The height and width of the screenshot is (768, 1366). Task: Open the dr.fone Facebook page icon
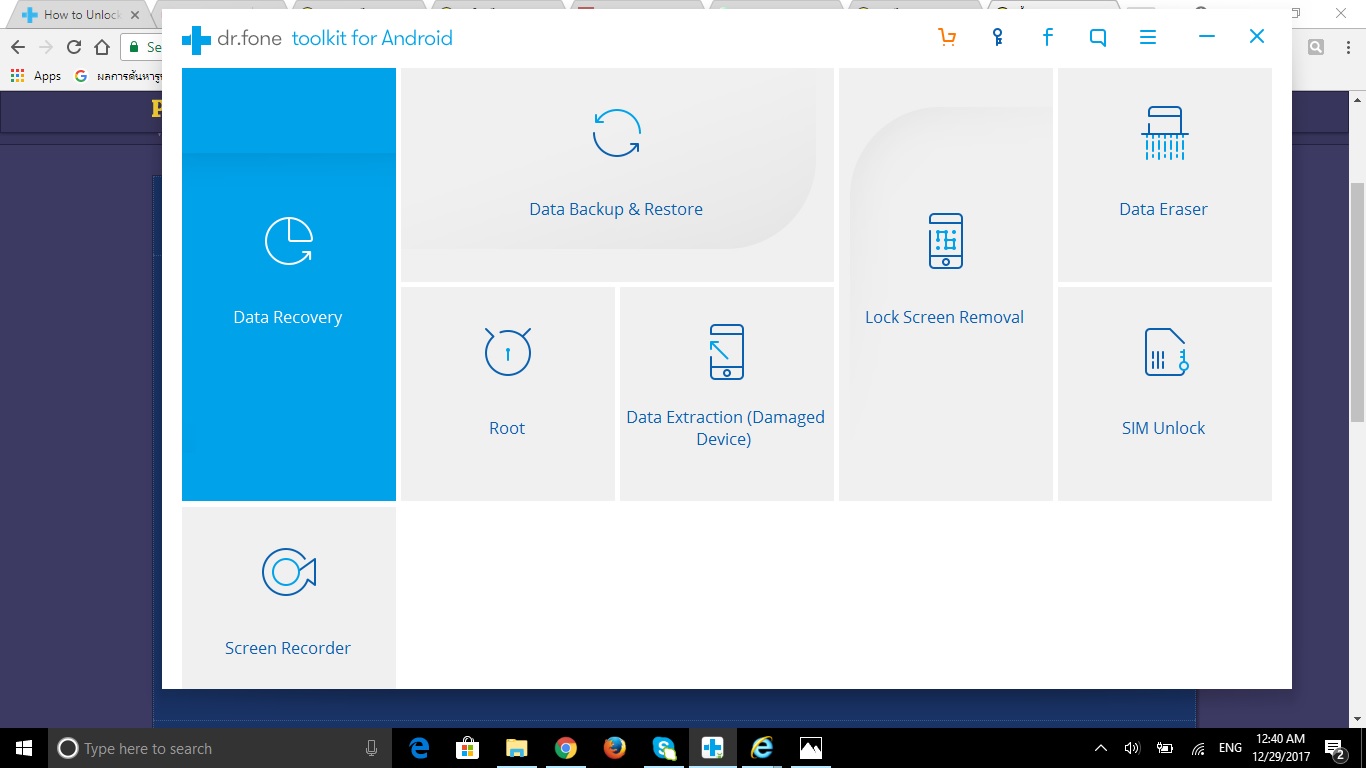coord(1048,38)
